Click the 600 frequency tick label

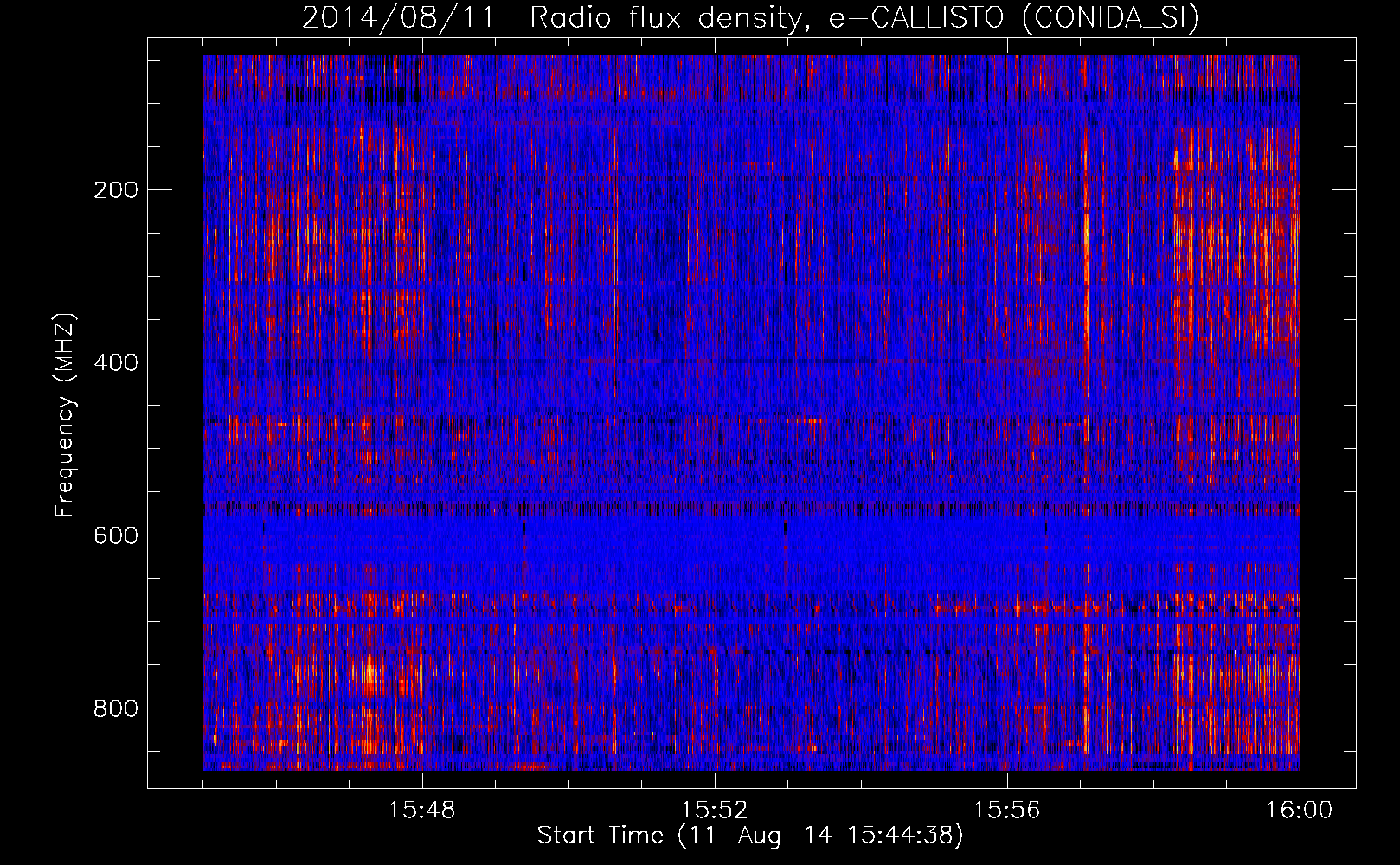(x=115, y=535)
